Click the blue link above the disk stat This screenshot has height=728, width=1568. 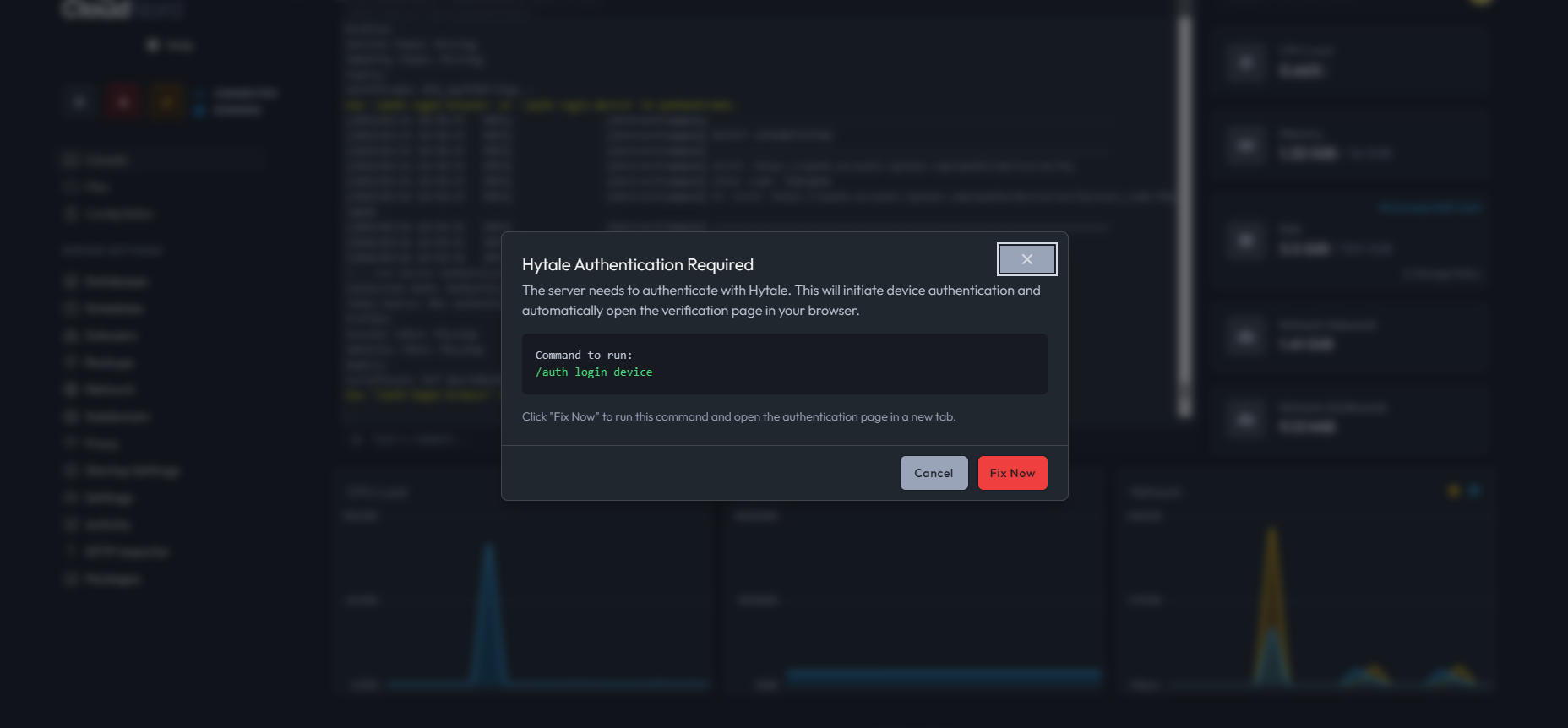[x=1429, y=208]
